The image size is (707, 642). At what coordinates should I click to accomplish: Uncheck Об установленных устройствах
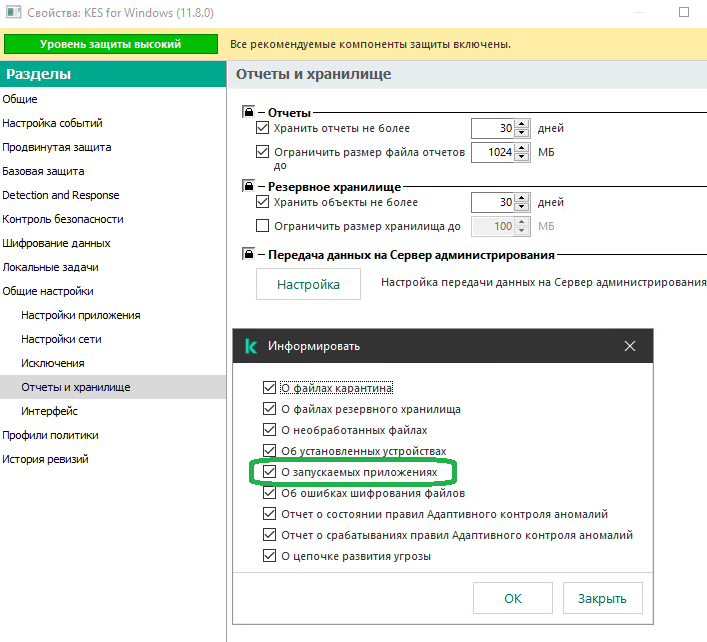coord(269,451)
